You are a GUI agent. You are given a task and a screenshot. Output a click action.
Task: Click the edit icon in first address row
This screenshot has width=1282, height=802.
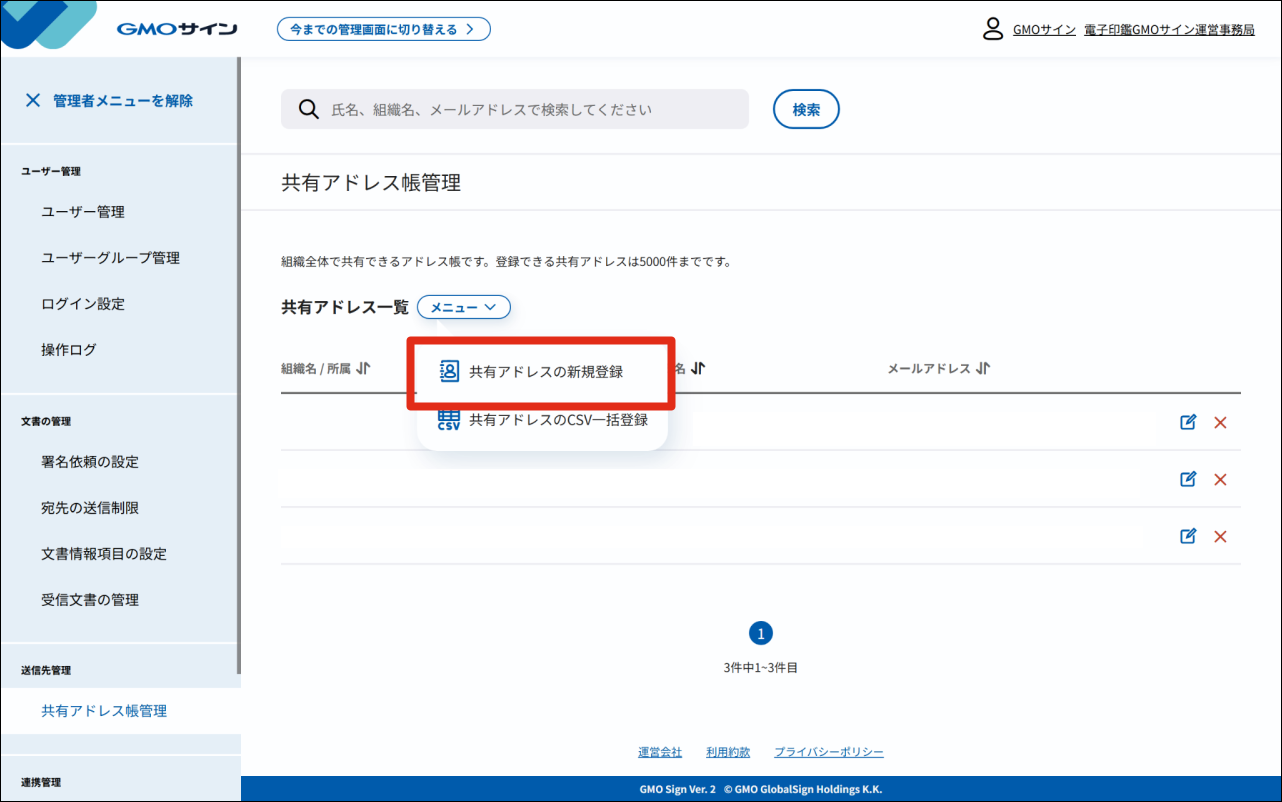[1188, 422]
